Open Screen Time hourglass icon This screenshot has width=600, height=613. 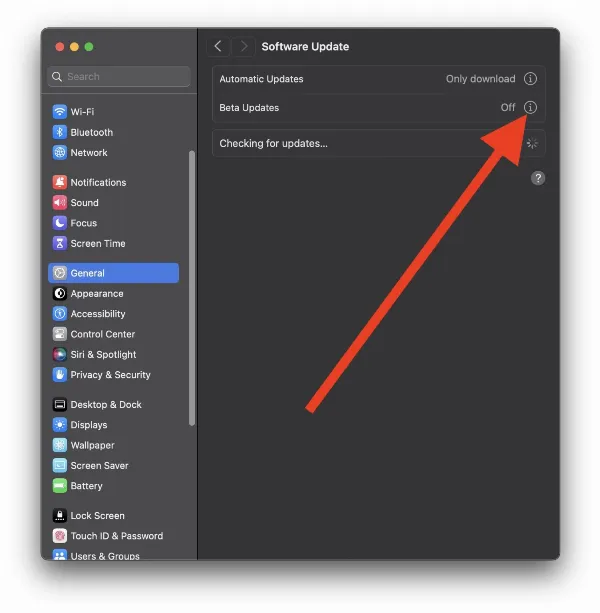coord(59,243)
